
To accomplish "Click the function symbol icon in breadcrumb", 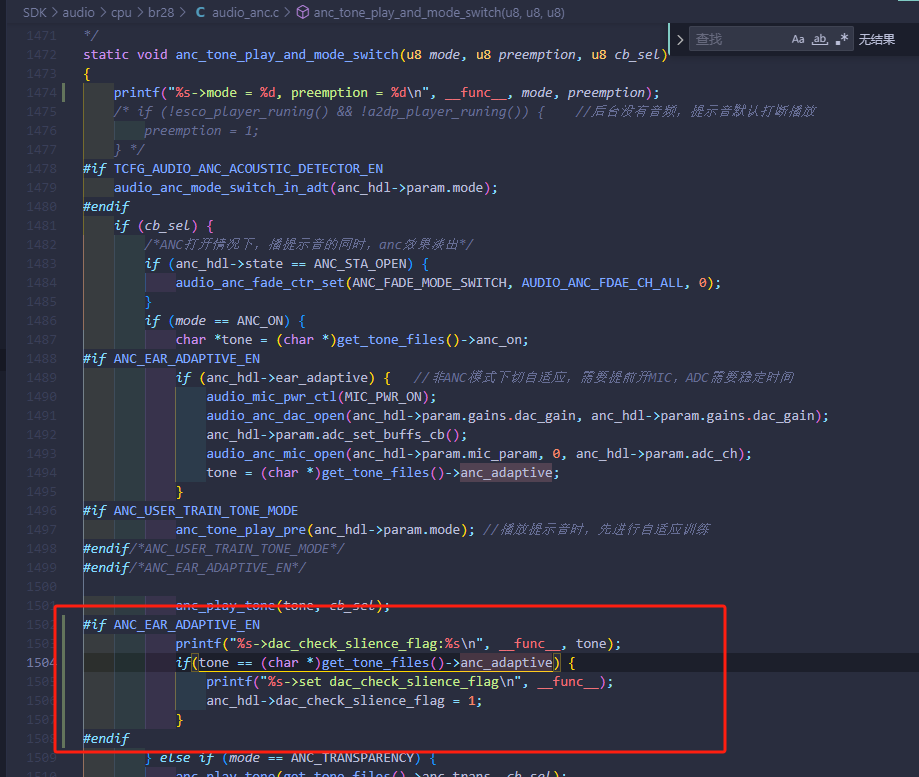I will coord(302,12).
